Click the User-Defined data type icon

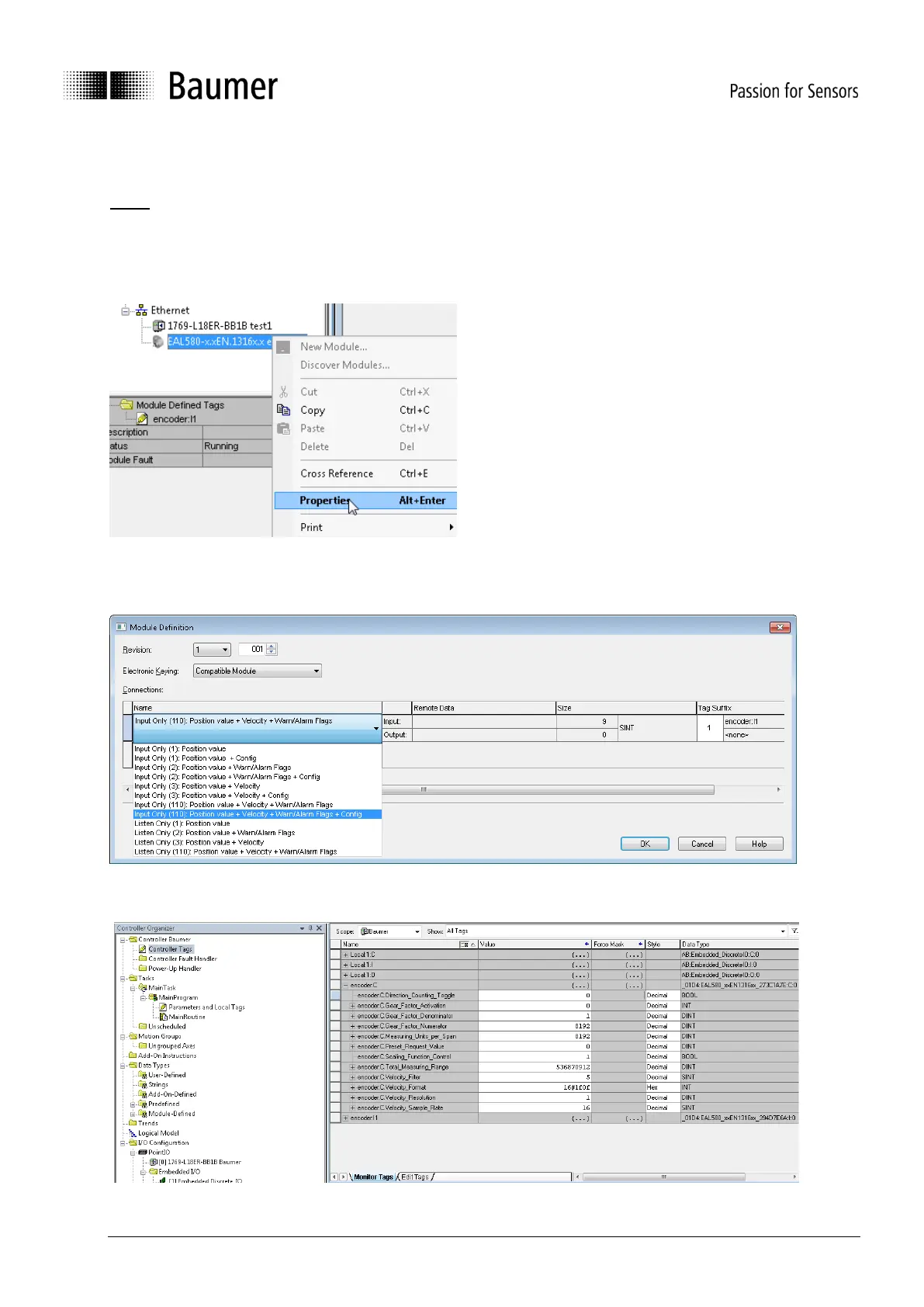pyautogui.click(x=143, y=1075)
